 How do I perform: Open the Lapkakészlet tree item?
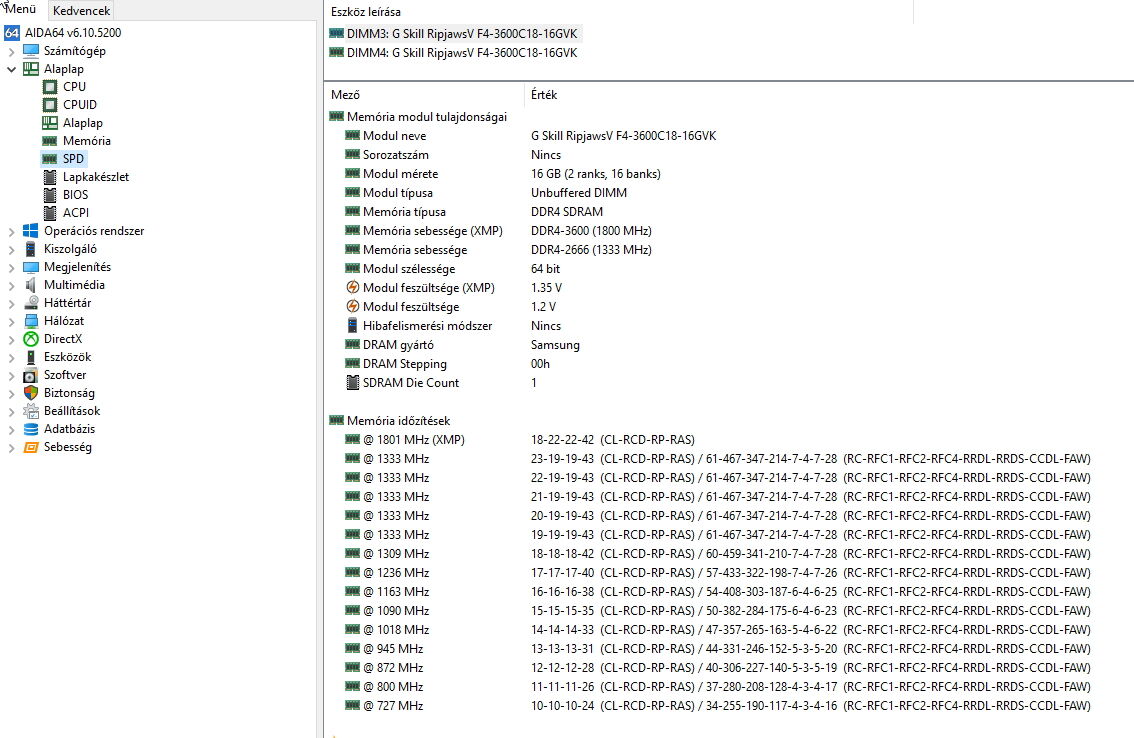pos(95,177)
